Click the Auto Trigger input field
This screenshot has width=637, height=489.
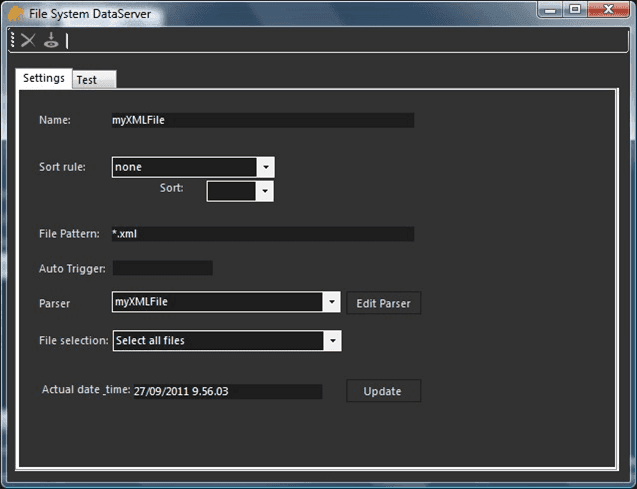(162, 268)
